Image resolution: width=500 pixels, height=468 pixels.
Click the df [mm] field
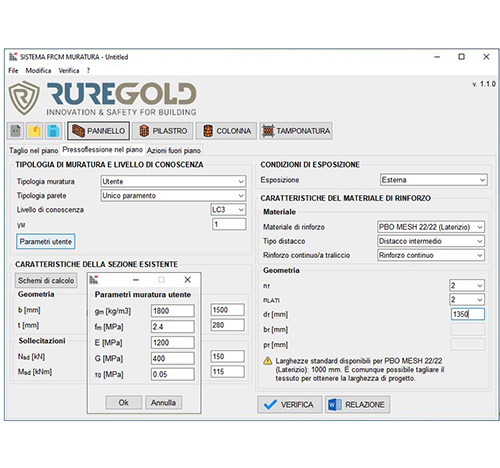coord(468,314)
